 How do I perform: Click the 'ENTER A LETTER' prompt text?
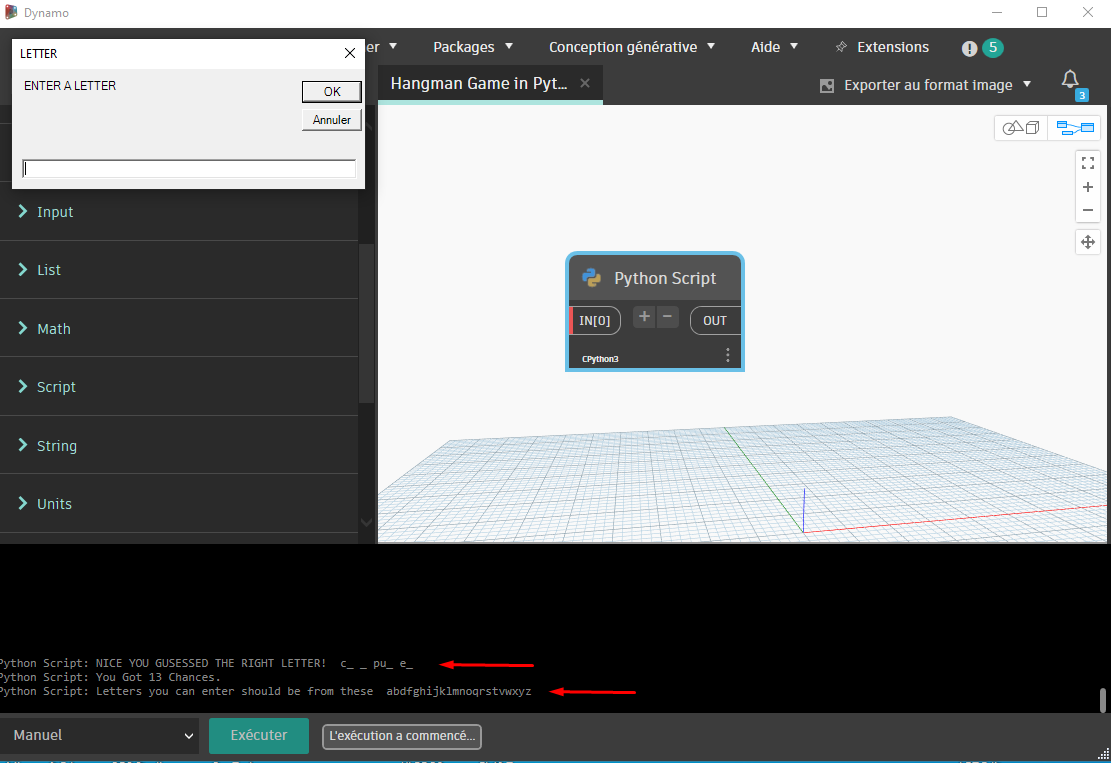coord(70,86)
